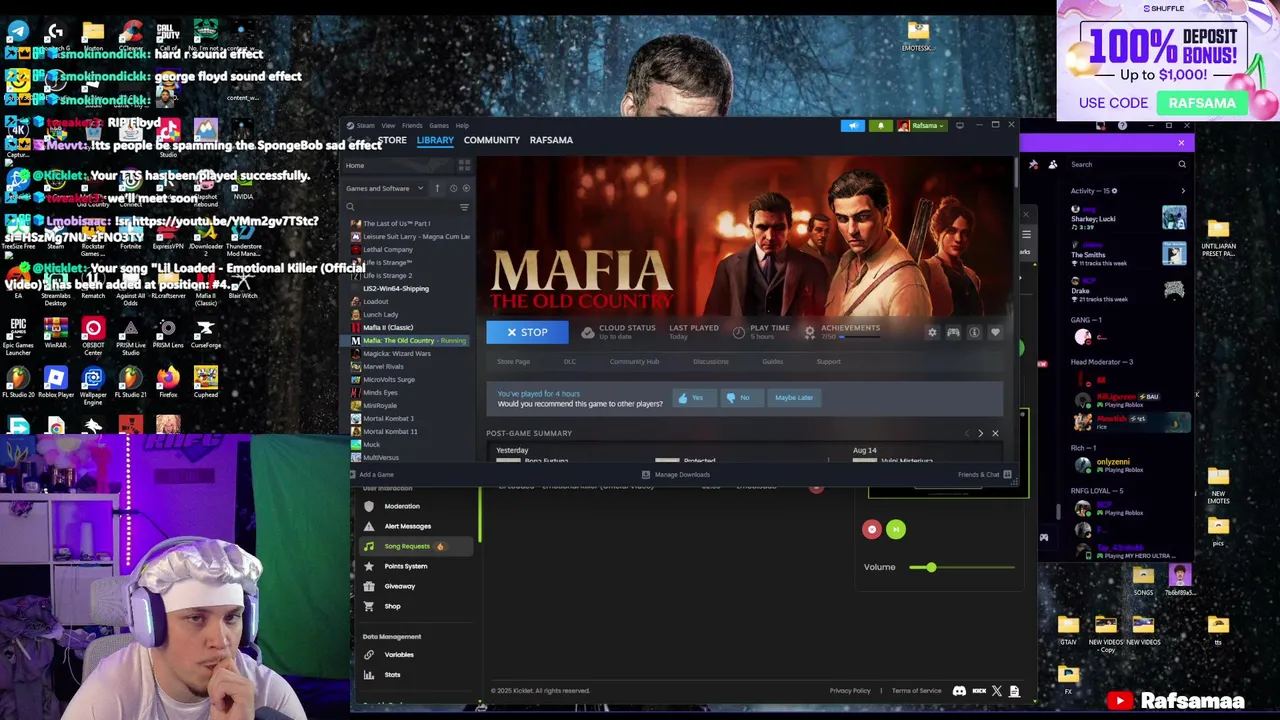Image resolution: width=1280 pixels, height=720 pixels.
Task: Switch to Steam LIBRARY tab
Action: [x=435, y=140]
